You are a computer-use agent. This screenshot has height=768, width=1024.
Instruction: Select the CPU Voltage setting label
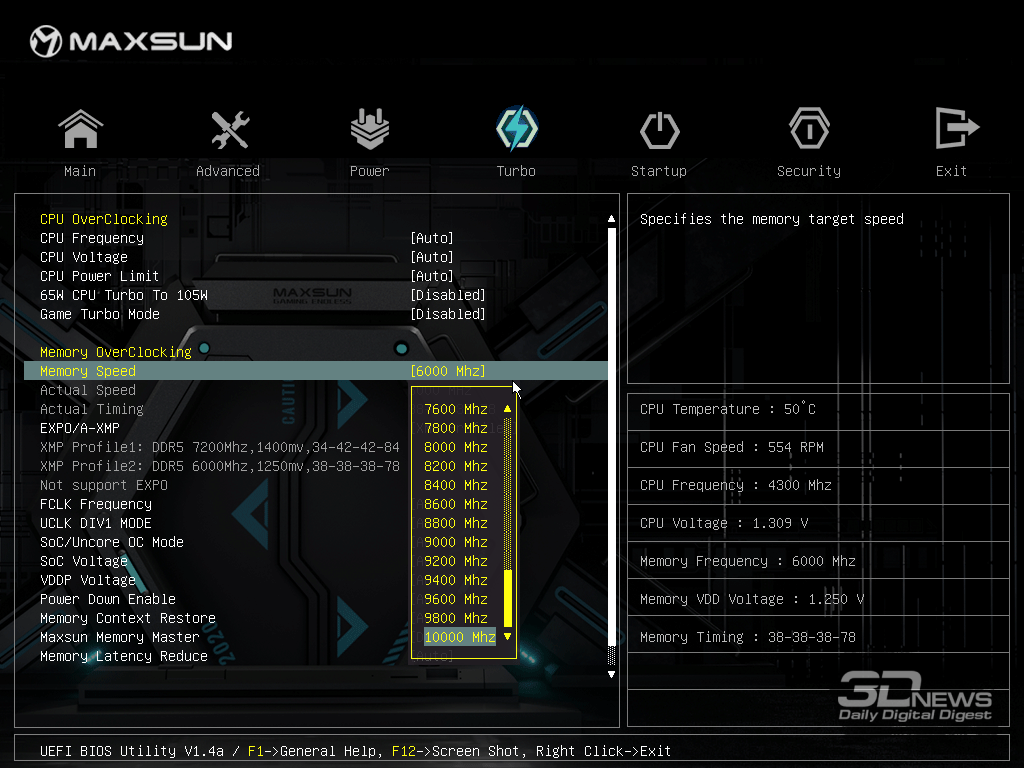84,257
